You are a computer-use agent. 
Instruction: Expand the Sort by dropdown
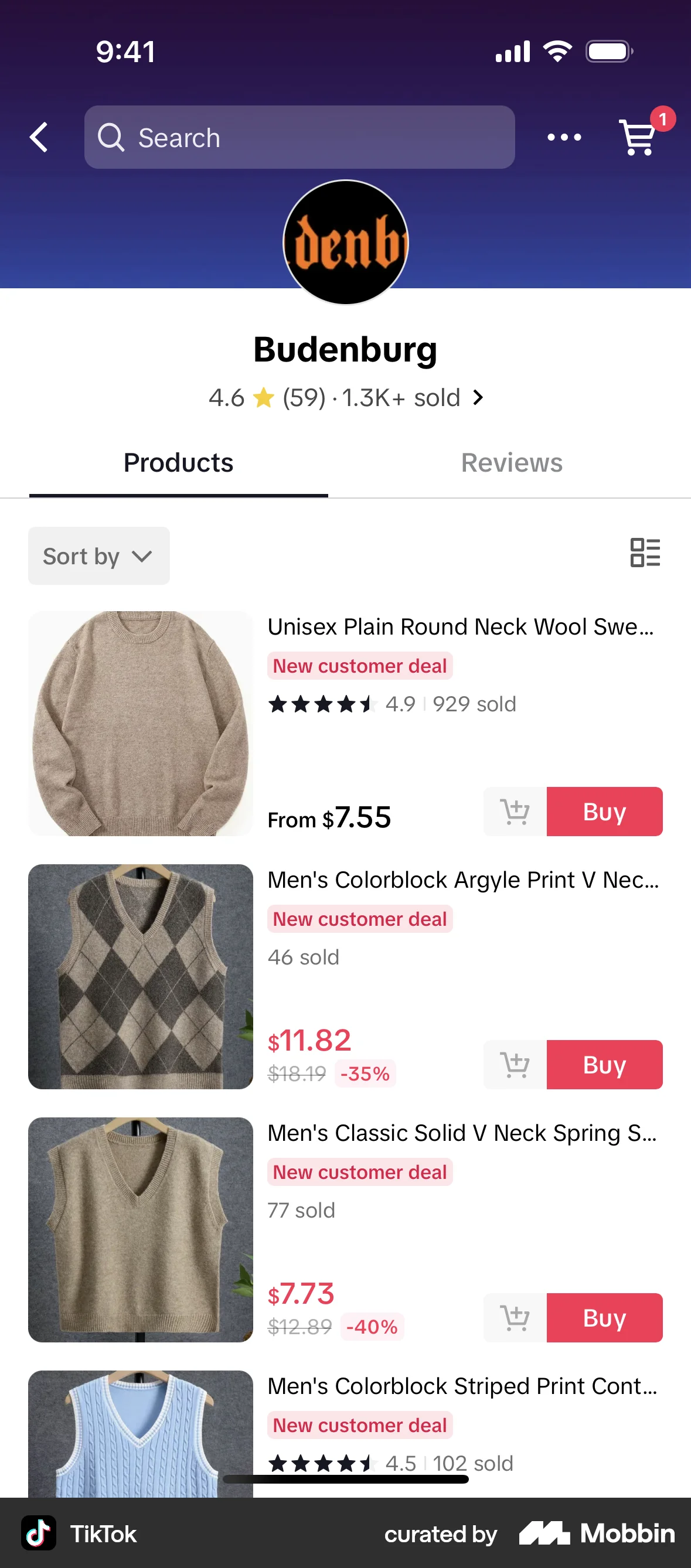tap(98, 555)
